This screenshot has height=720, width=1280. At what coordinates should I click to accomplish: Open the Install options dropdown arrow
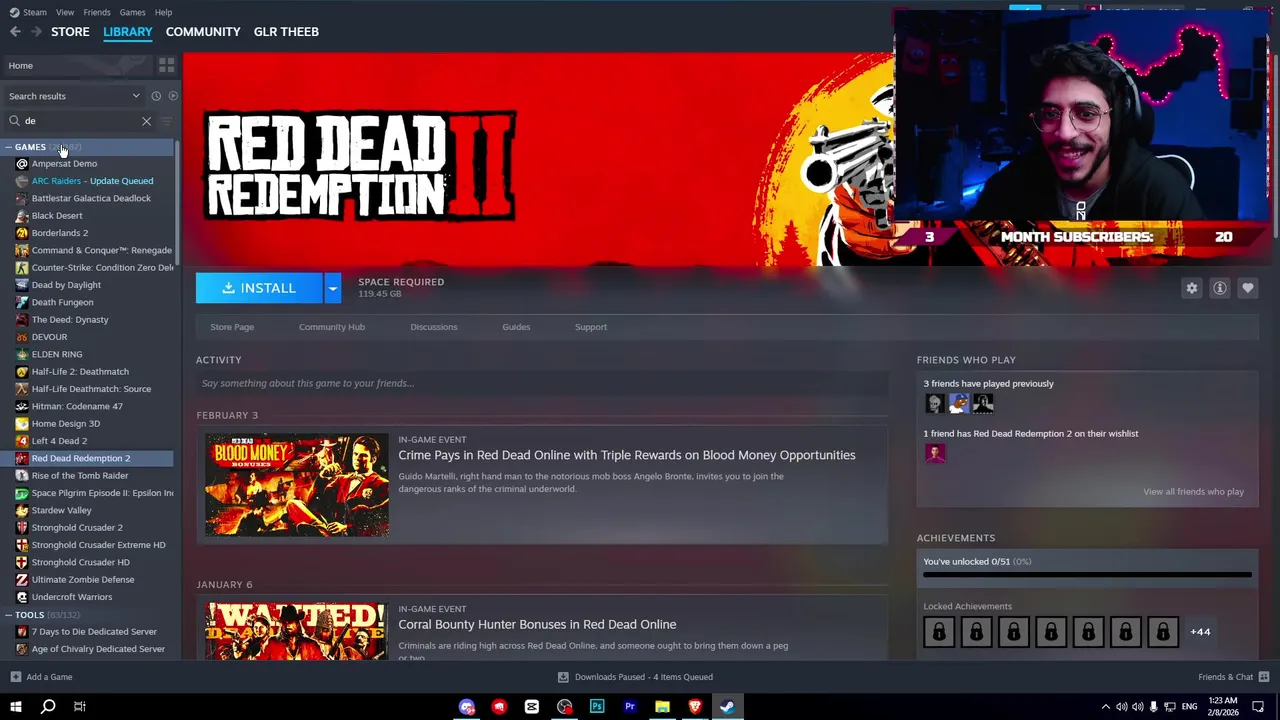click(x=333, y=288)
